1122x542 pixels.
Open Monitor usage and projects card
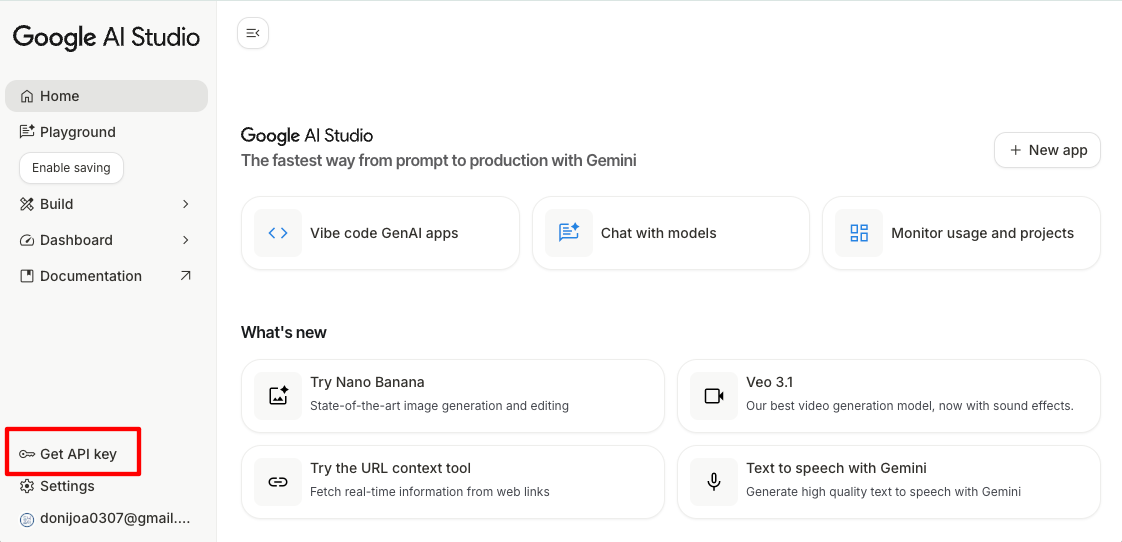962,233
